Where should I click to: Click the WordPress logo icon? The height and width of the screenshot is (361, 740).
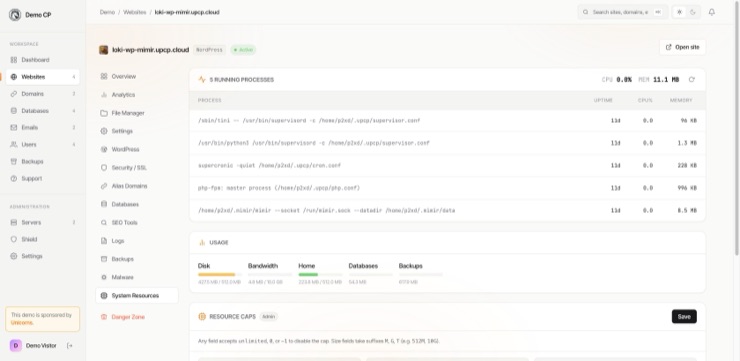coord(104,150)
